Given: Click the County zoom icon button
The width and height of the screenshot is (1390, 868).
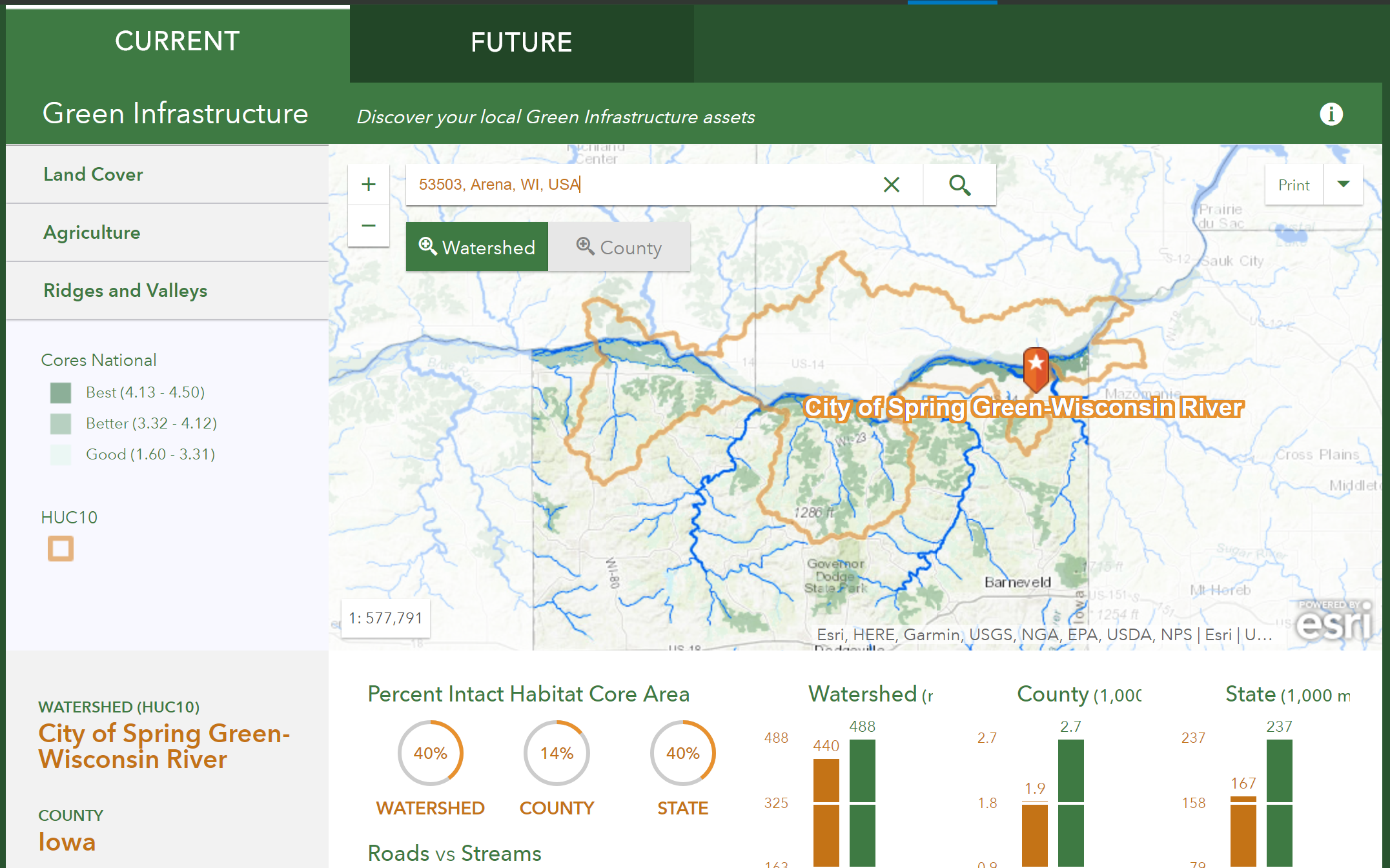Looking at the screenshot, I should point(620,247).
